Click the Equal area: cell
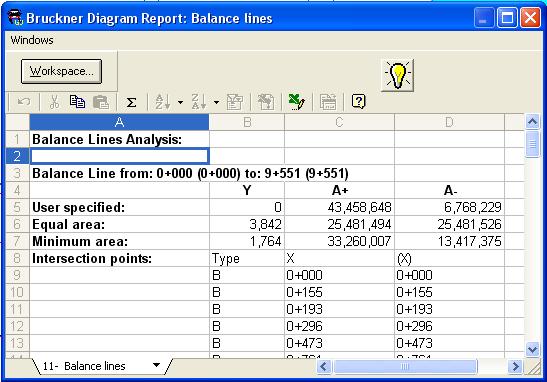 click(119, 224)
